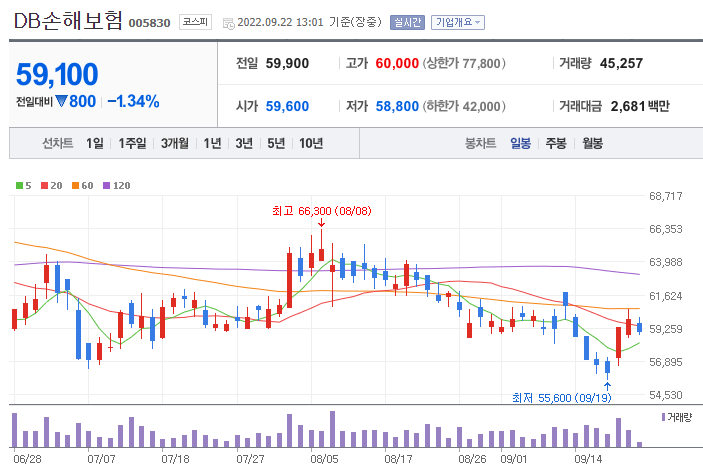The width and height of the screenshot is (703, 471).
Task: Switch to the 일봉 daily candle chart
Action: coord(521,143)
